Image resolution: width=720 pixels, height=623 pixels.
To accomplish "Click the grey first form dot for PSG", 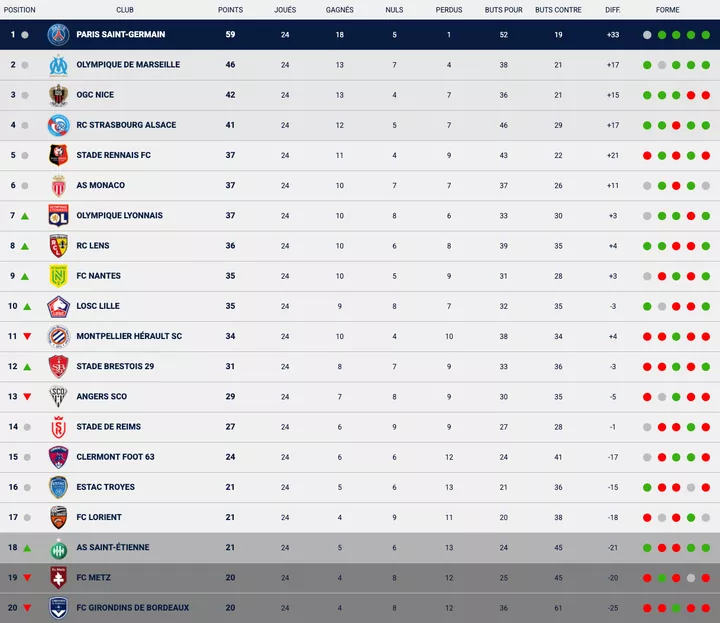I will tap(648, 35).
